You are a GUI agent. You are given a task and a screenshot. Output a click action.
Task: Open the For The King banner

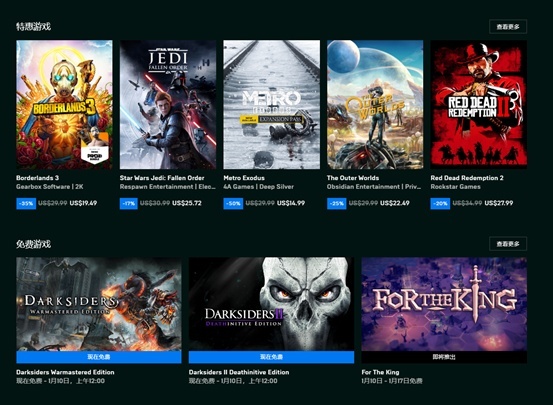[x=444, y=304]
